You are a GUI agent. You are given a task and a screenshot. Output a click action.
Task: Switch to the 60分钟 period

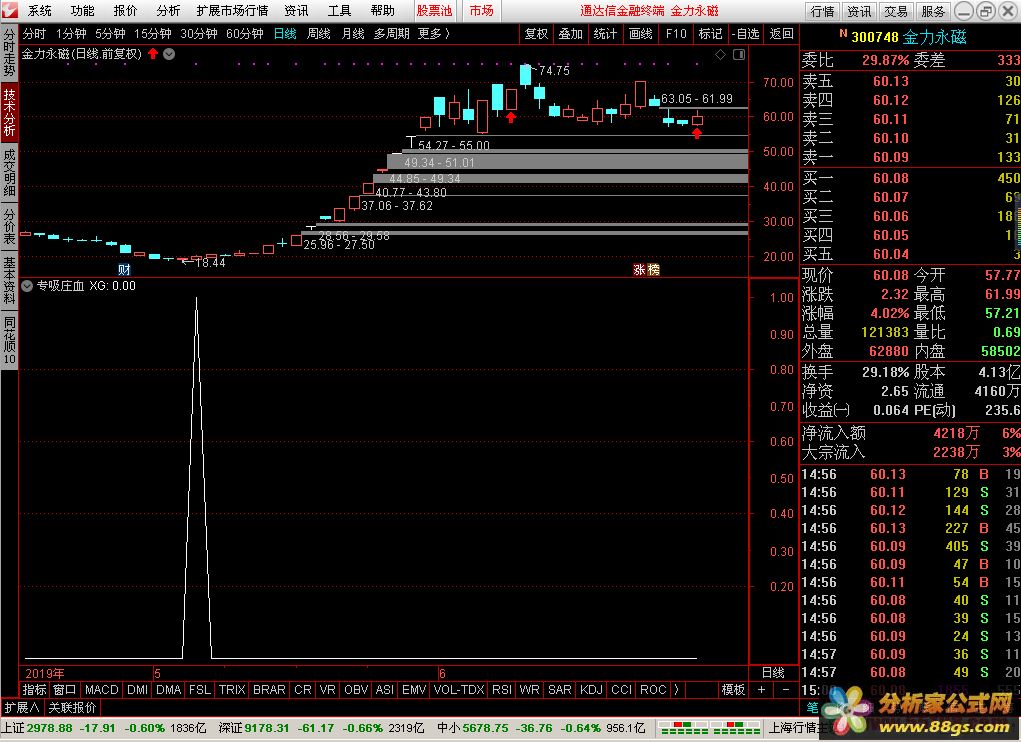(x=245, y=33)
